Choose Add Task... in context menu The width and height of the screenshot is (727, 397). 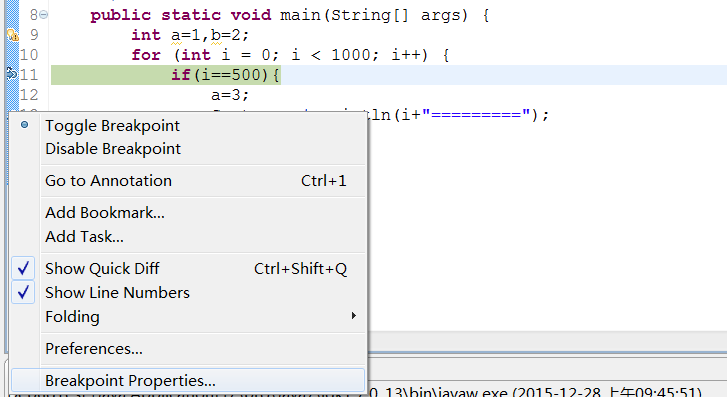pos(188,237)
